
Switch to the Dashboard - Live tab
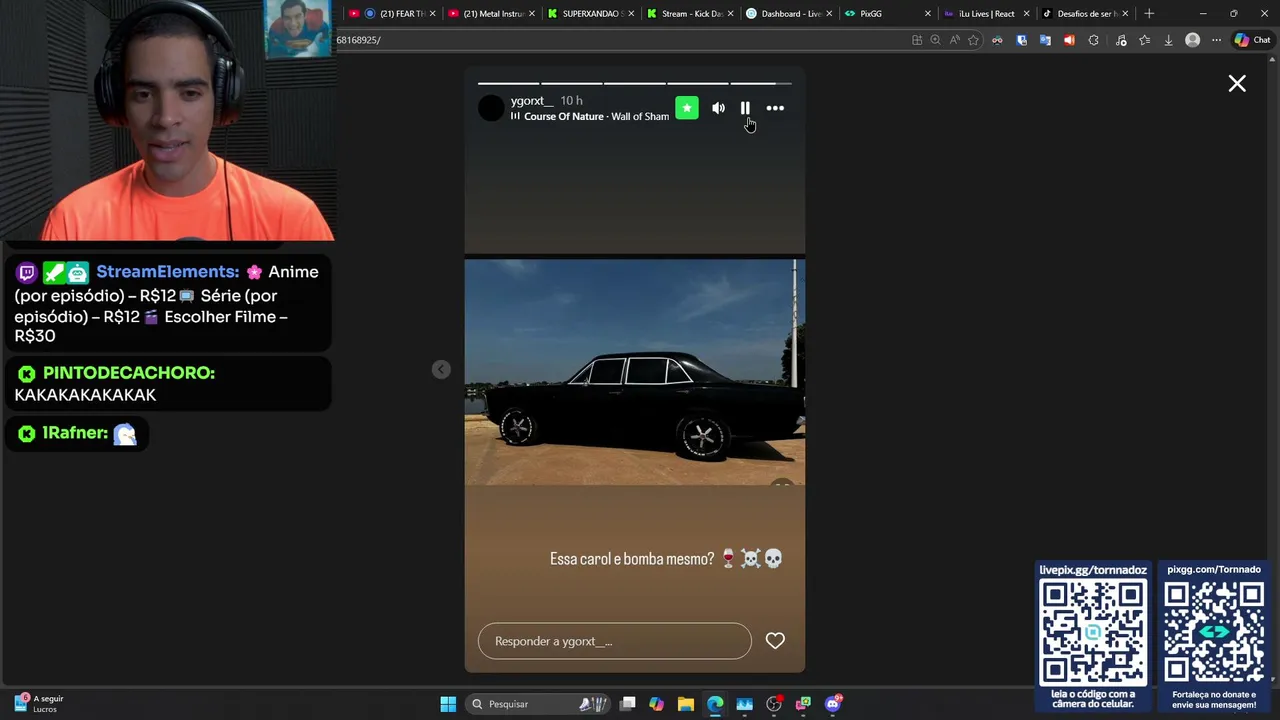pyautogui.click(x=788, y=14)
